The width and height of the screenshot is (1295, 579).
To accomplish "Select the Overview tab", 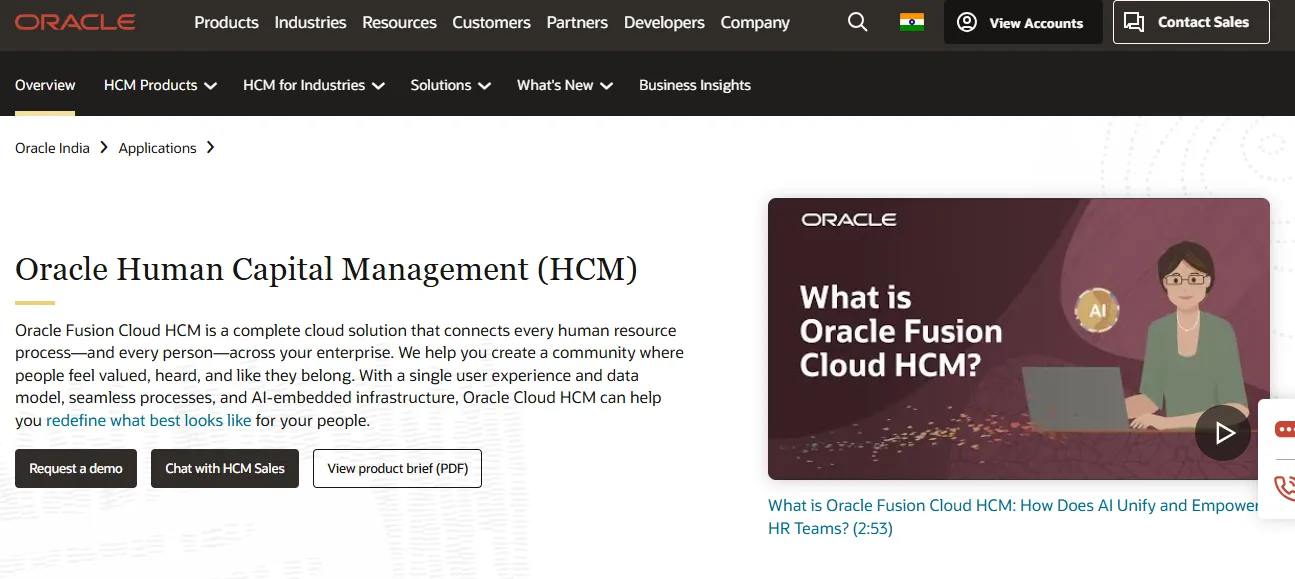I will [x=45, y=85].
